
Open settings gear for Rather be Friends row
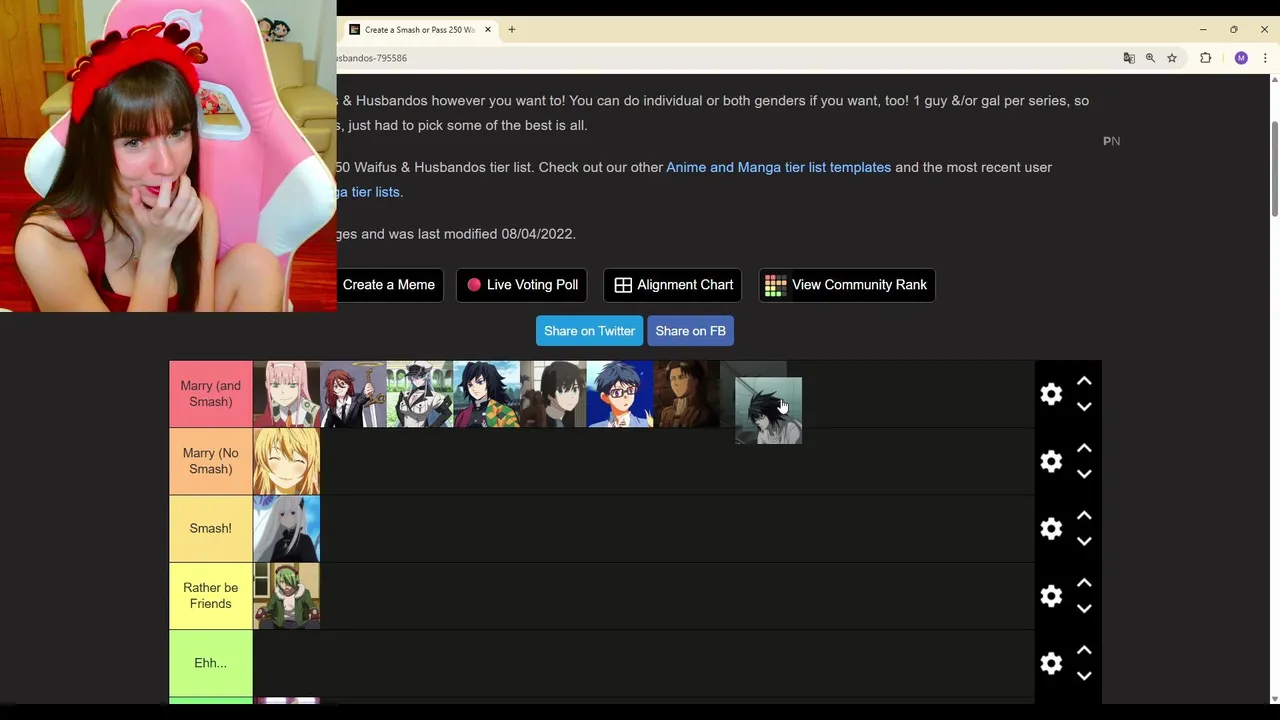[1051, 596]
